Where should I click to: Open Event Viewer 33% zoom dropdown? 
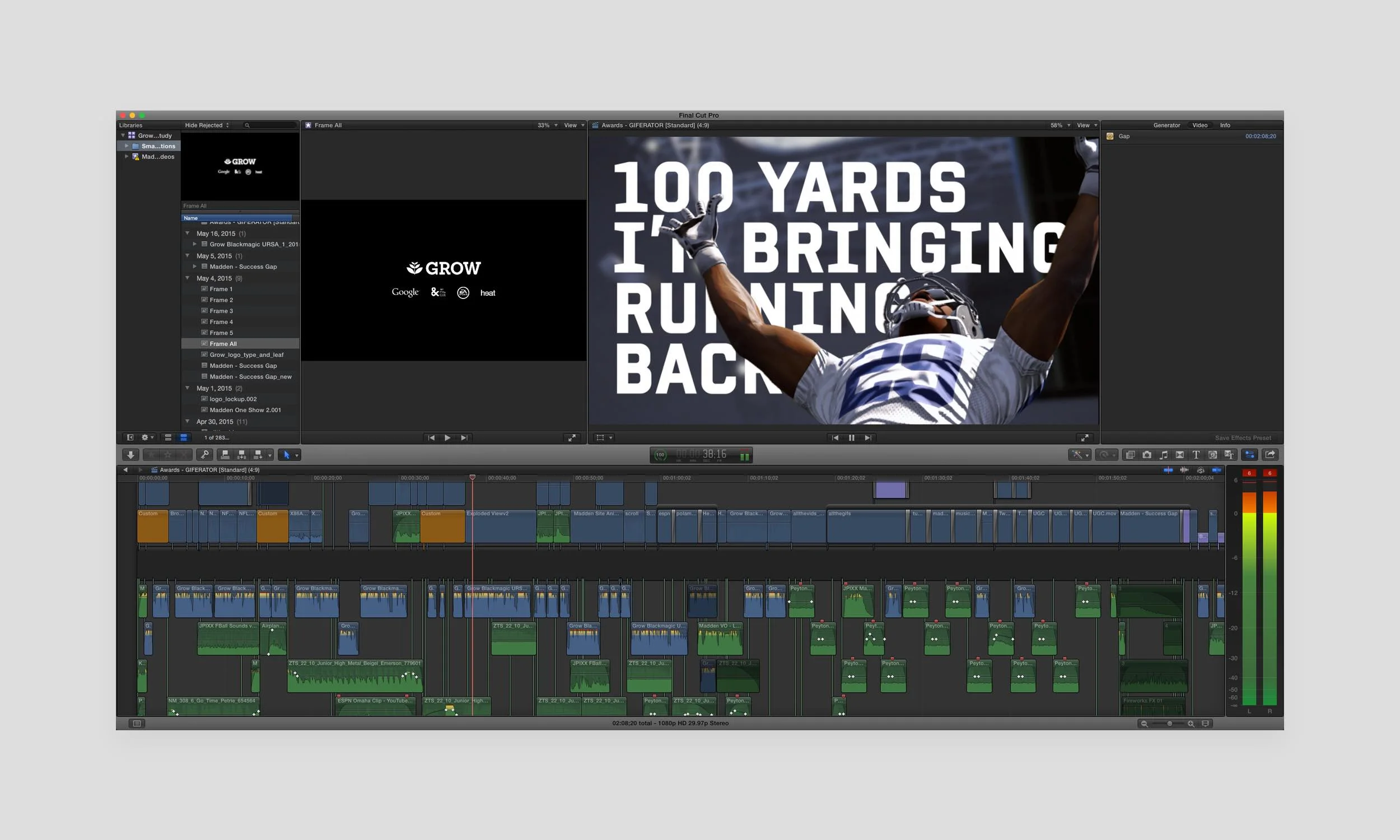click(547, 125)
